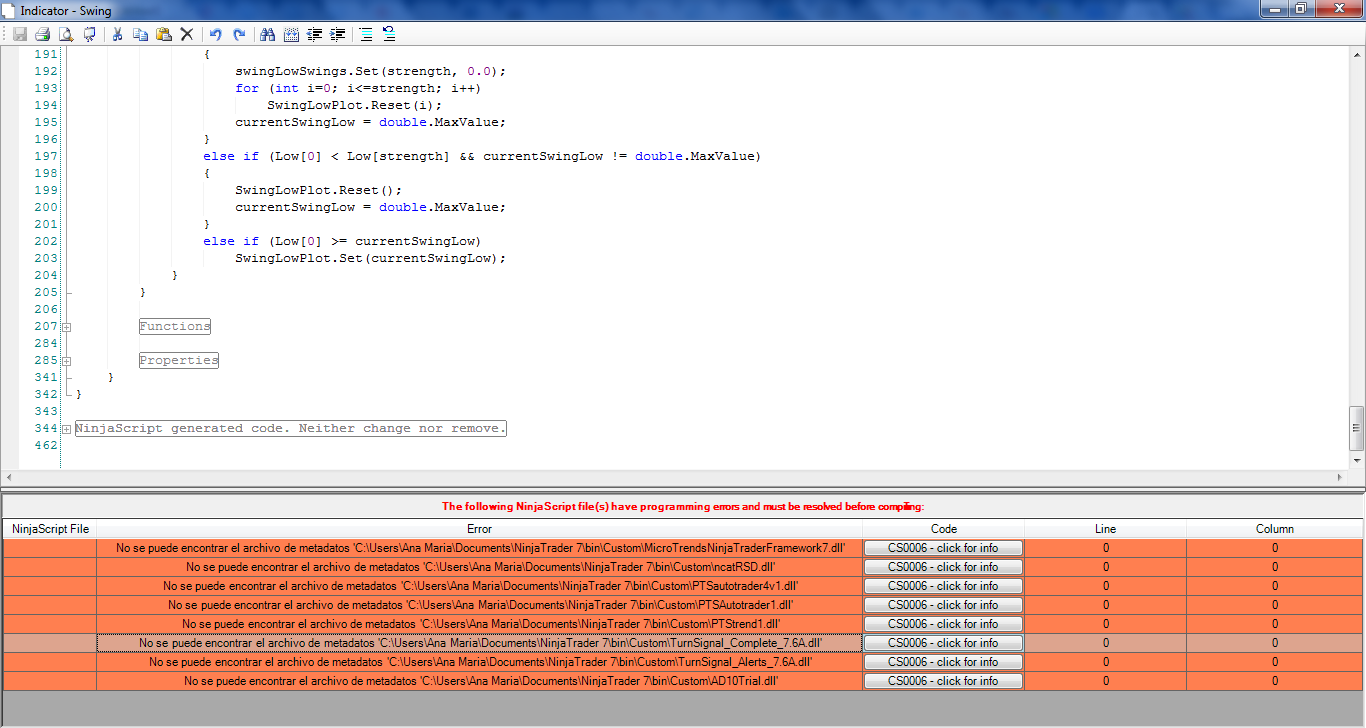
Task: Click the else-if condition on line 197
Action: 482,156
